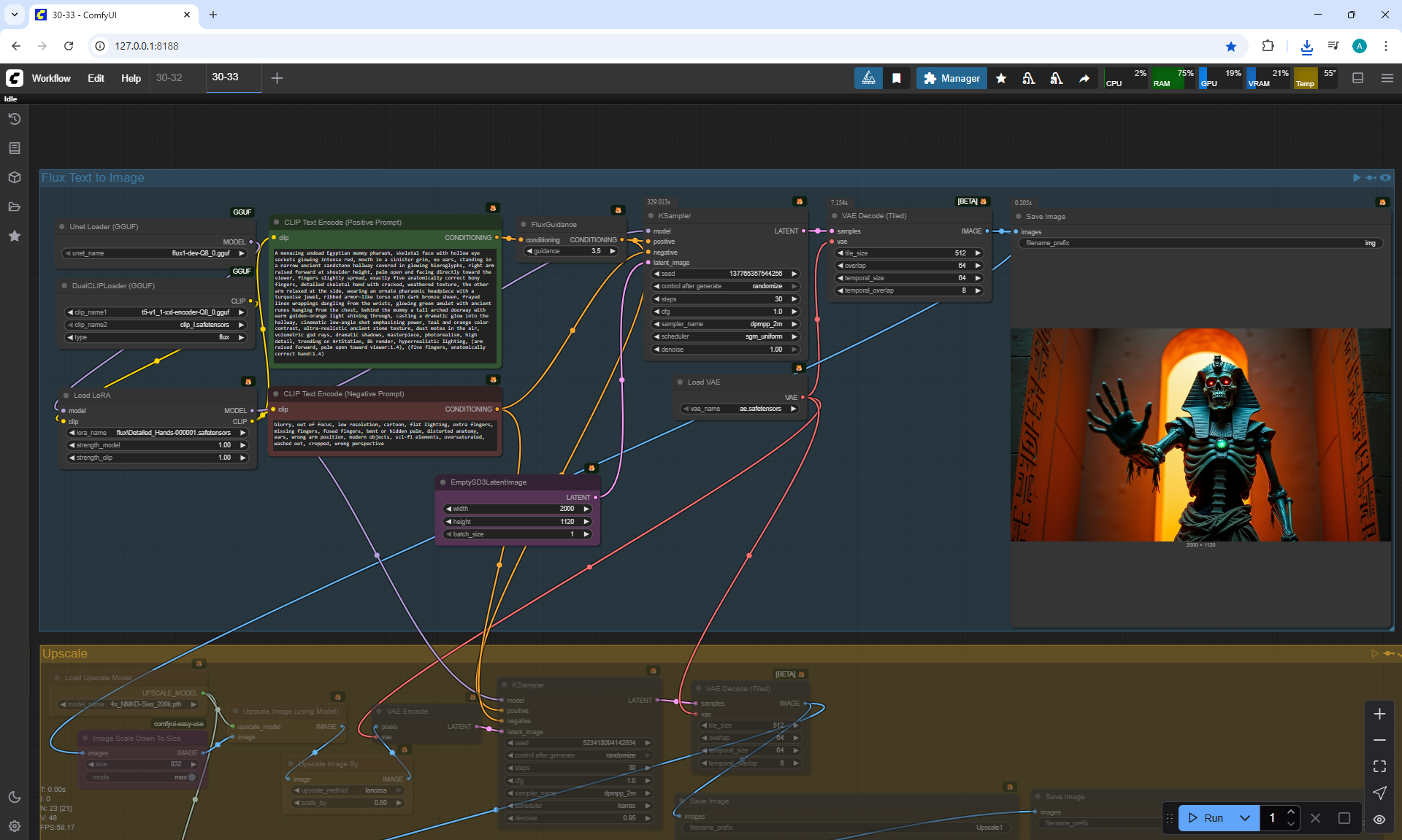1402x840 pixels.
Task: Click the Manager button
Action: pyautogui.click(x=951, y=78)
